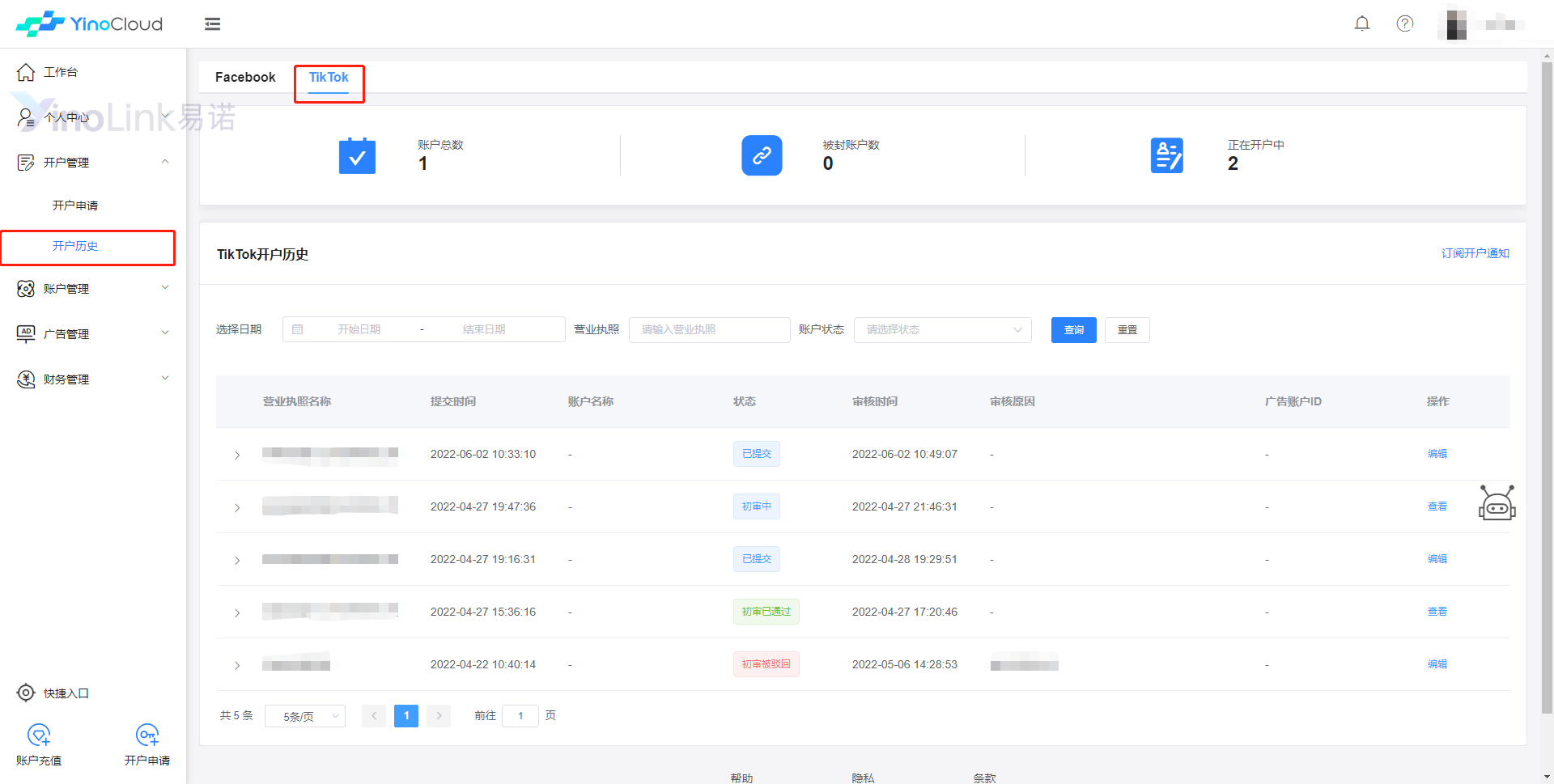Click the 广告管理 sidebar icon
The height and width of the screenshot is (784, 1554).
coord(26,334)
